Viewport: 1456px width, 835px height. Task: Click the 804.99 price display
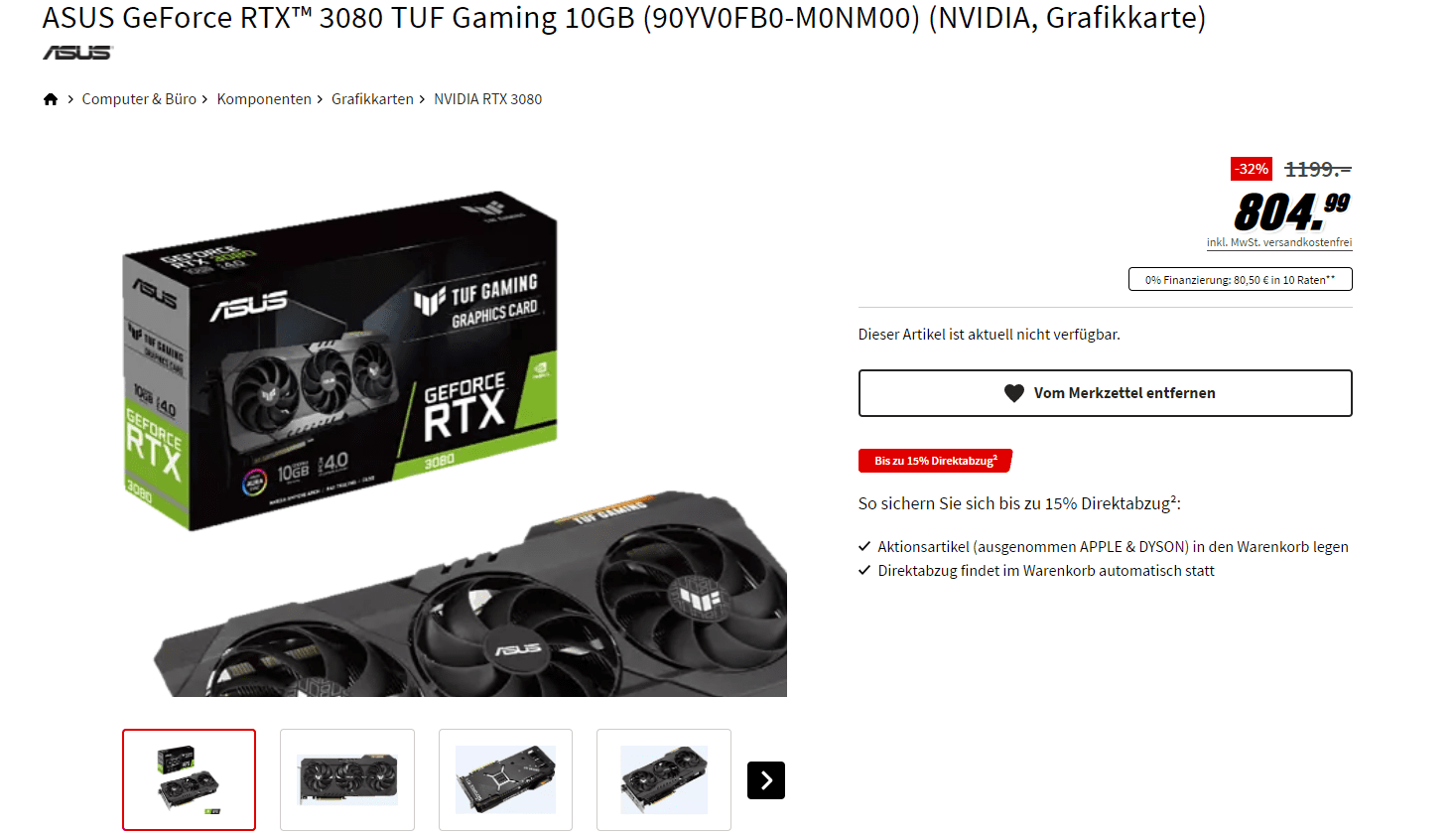click(1291, 211)
